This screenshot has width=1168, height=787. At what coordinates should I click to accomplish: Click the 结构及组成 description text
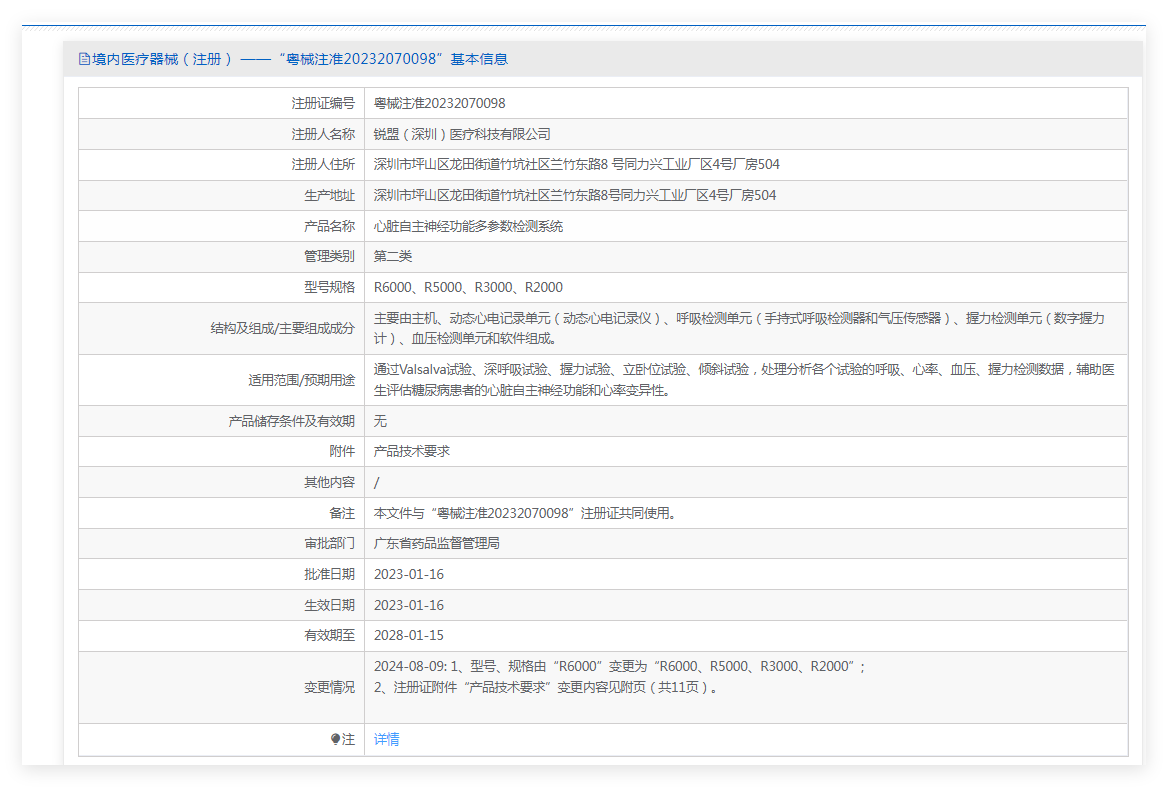pos(740,328)
